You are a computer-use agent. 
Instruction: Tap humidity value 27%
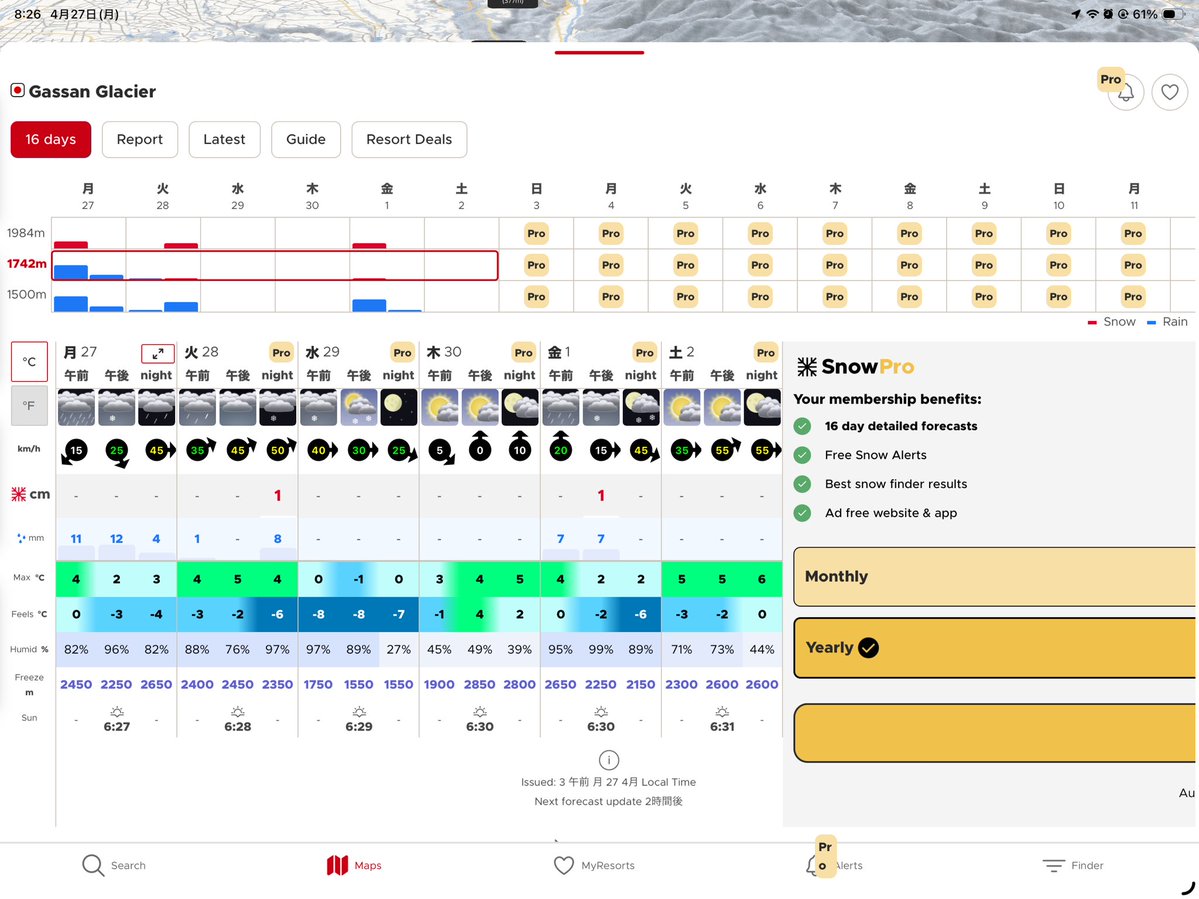pyautogui.click(x=398, y=649)
